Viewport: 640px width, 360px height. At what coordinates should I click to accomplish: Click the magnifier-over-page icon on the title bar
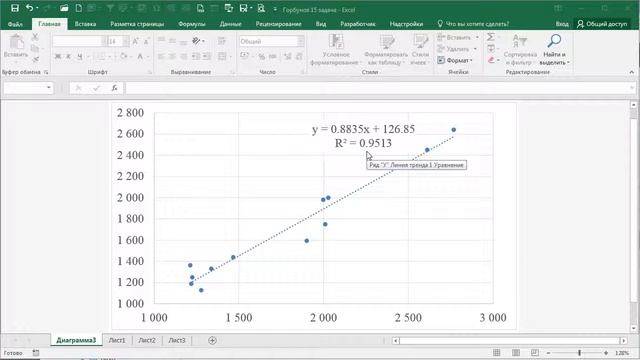[261, 8]
